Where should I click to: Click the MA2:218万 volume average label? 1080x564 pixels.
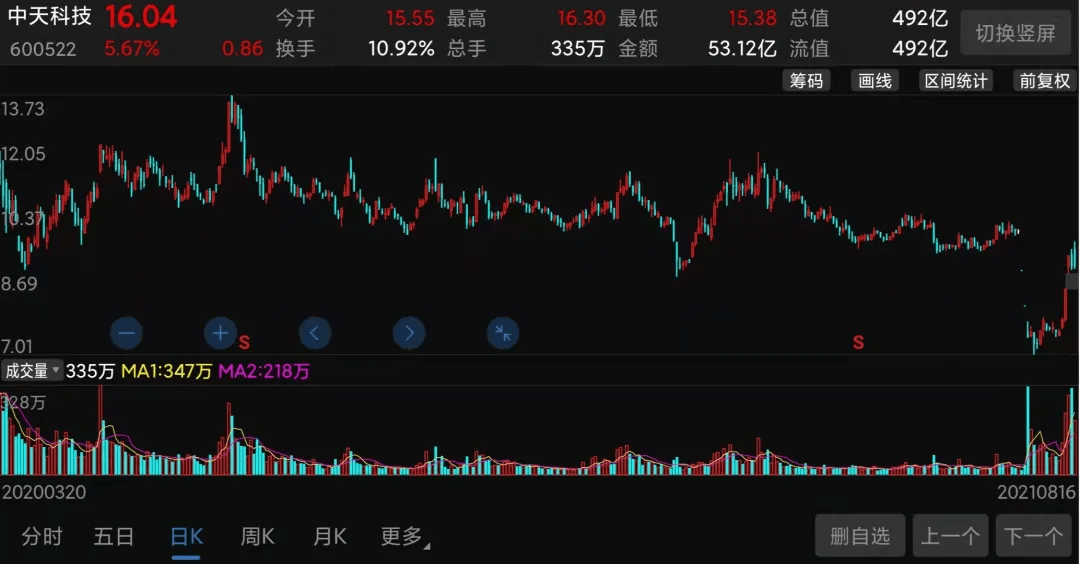coord(264,371)
